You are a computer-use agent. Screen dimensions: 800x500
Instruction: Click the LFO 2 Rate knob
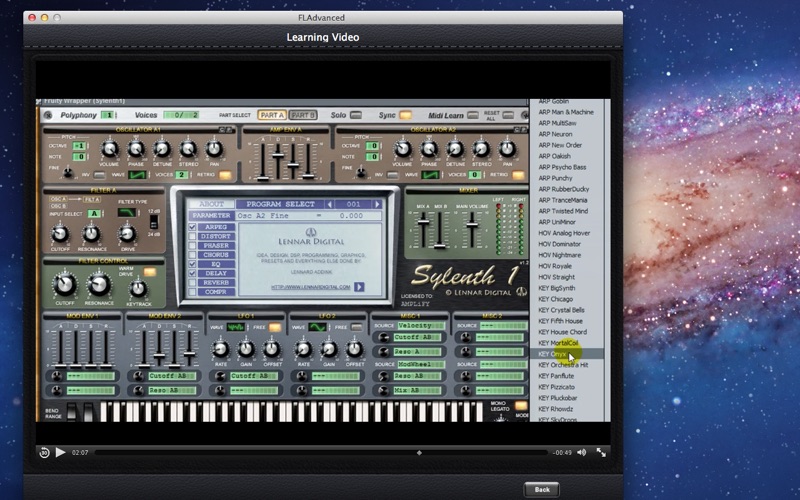click(303, 349)
